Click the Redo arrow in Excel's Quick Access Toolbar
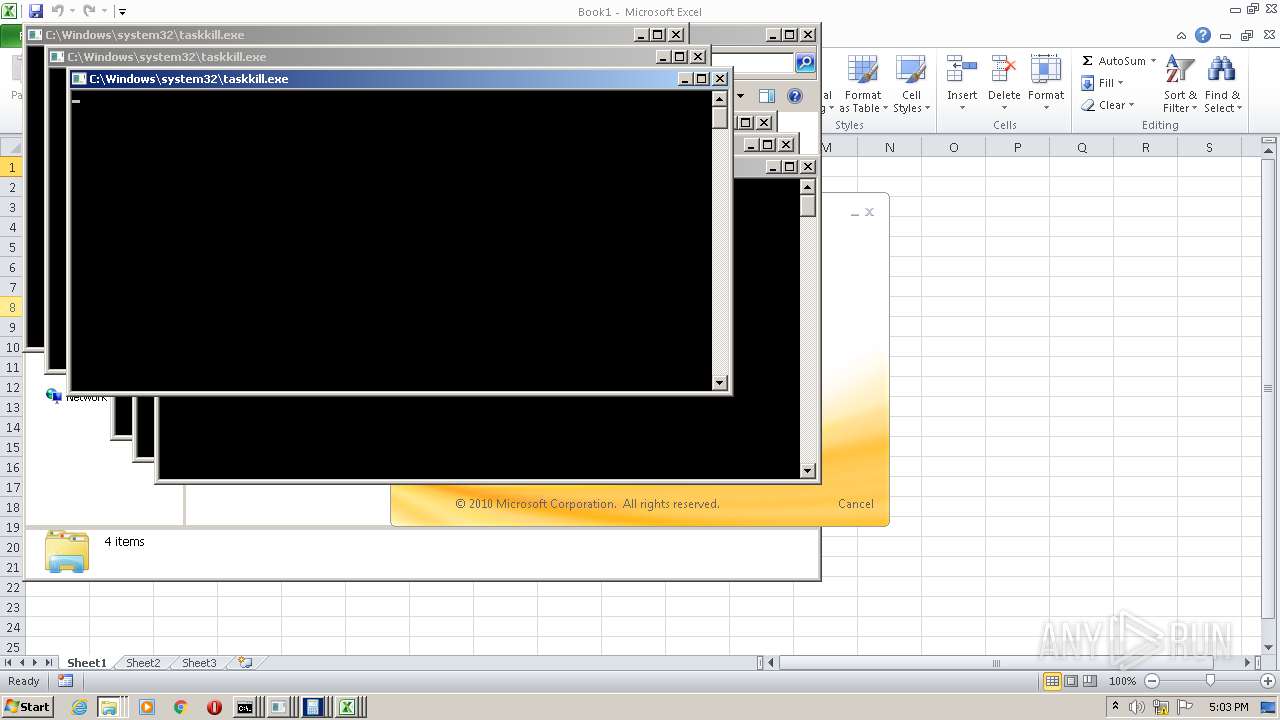This screenshot has width=1280, height=720. click(89, 11)
